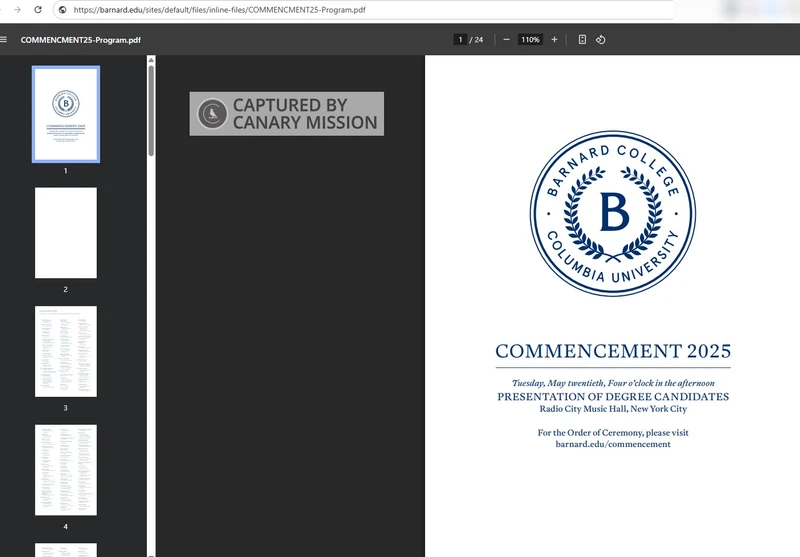Jump to page 3 thumbnail

[x=66, y=351]
